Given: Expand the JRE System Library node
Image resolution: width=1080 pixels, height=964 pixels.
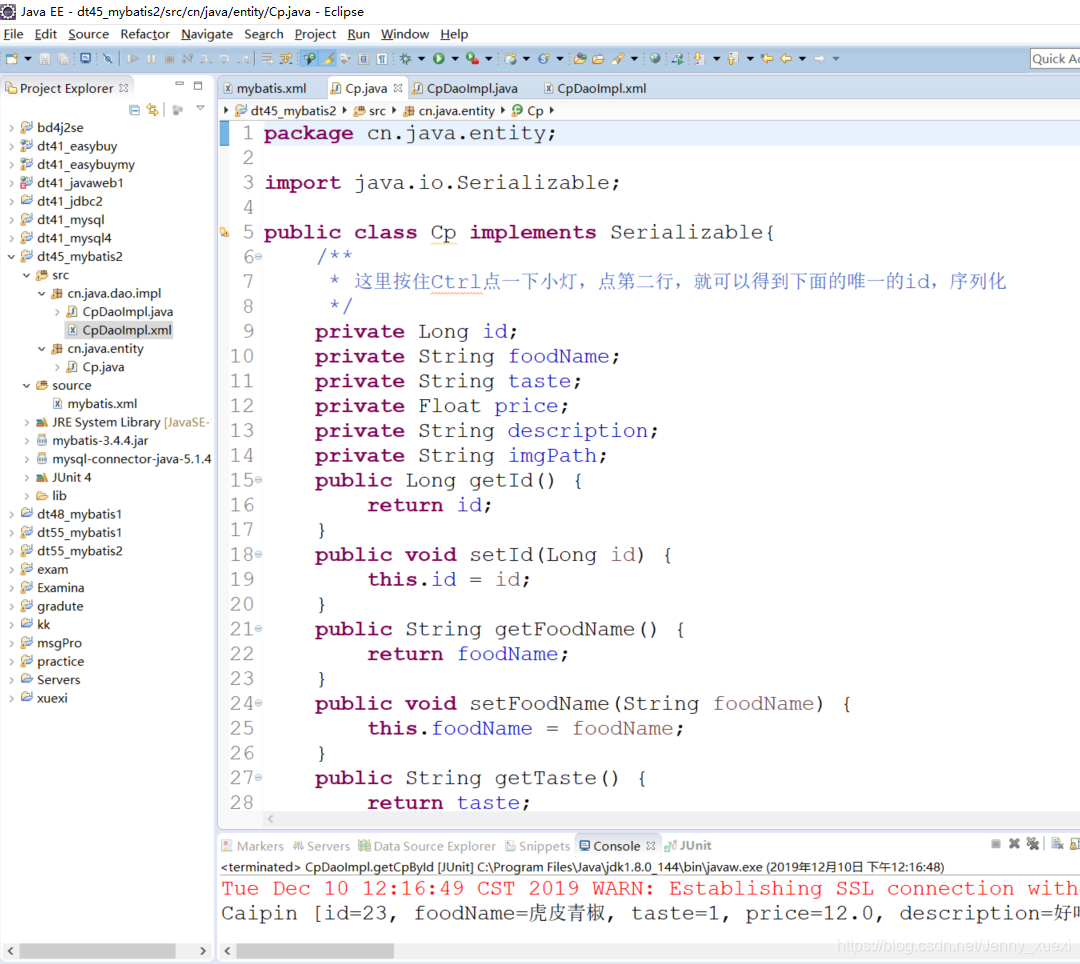Looking at the screenshot, I should click(26, 422).
